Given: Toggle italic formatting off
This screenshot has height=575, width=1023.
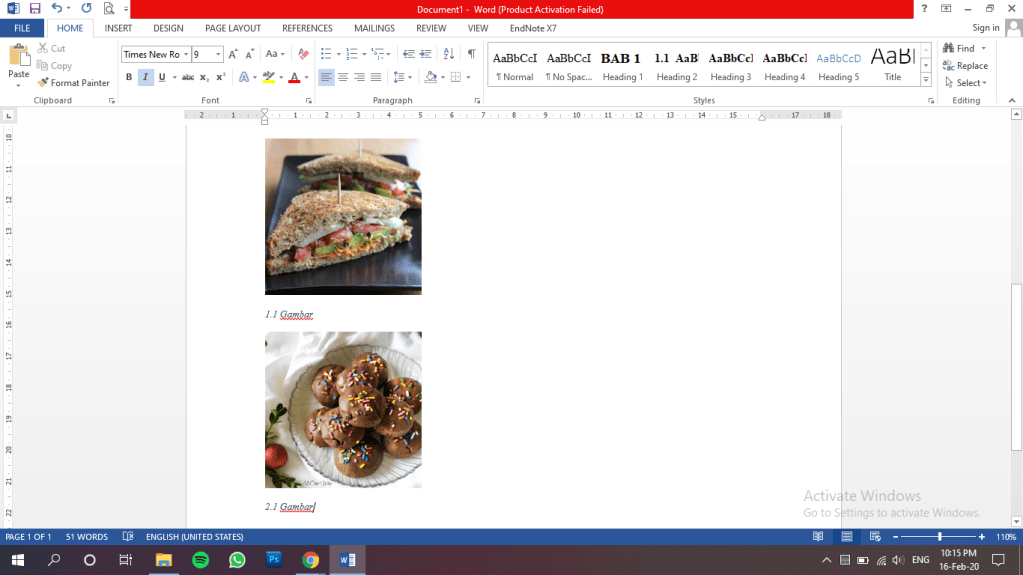Looking at the screenshot, I should pyautogui.click(x=145, y=77).
